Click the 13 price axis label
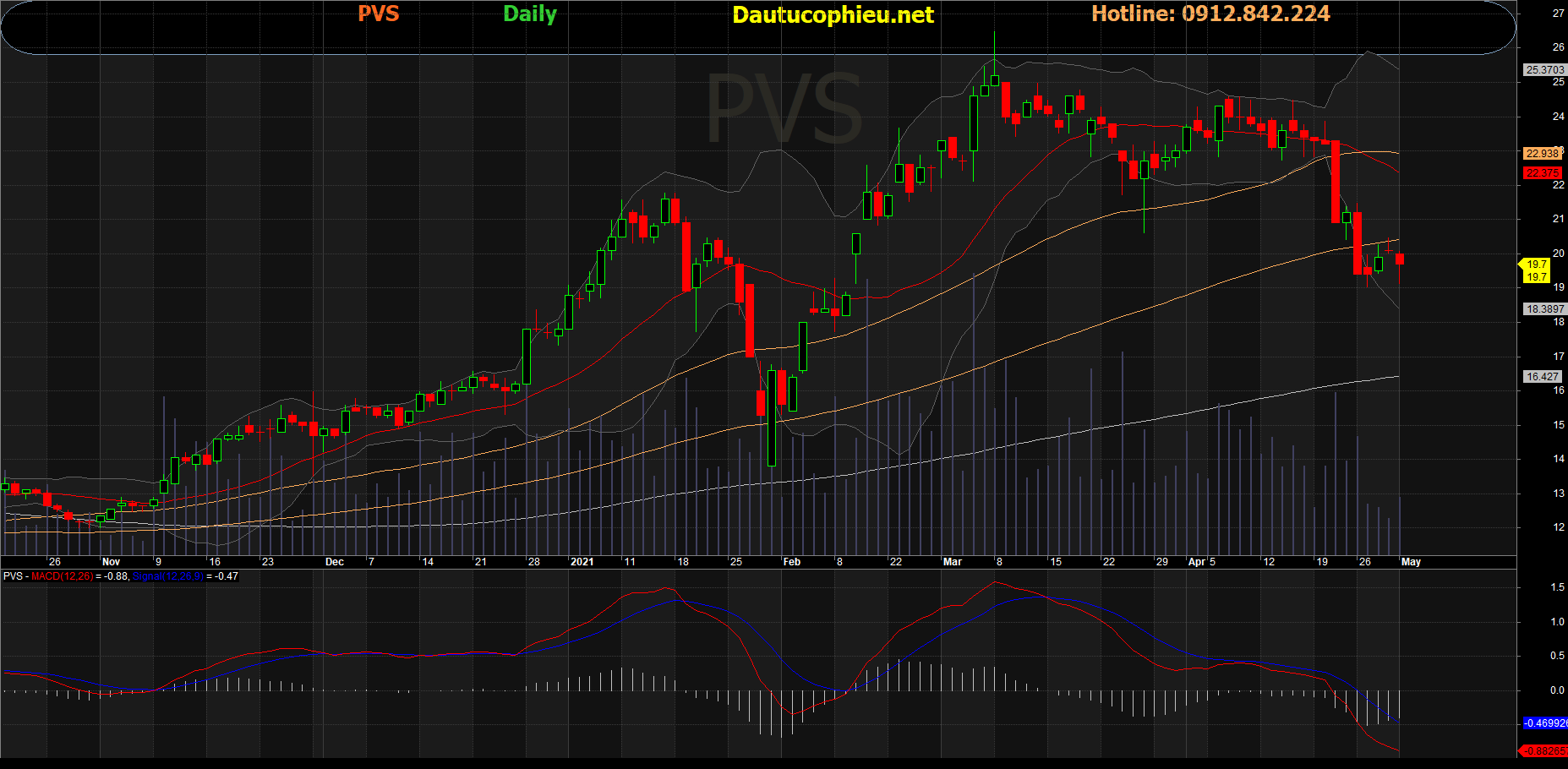The width and height of the screenshot is (1568, 769). pyautogui.click(x=1559, y=494)
